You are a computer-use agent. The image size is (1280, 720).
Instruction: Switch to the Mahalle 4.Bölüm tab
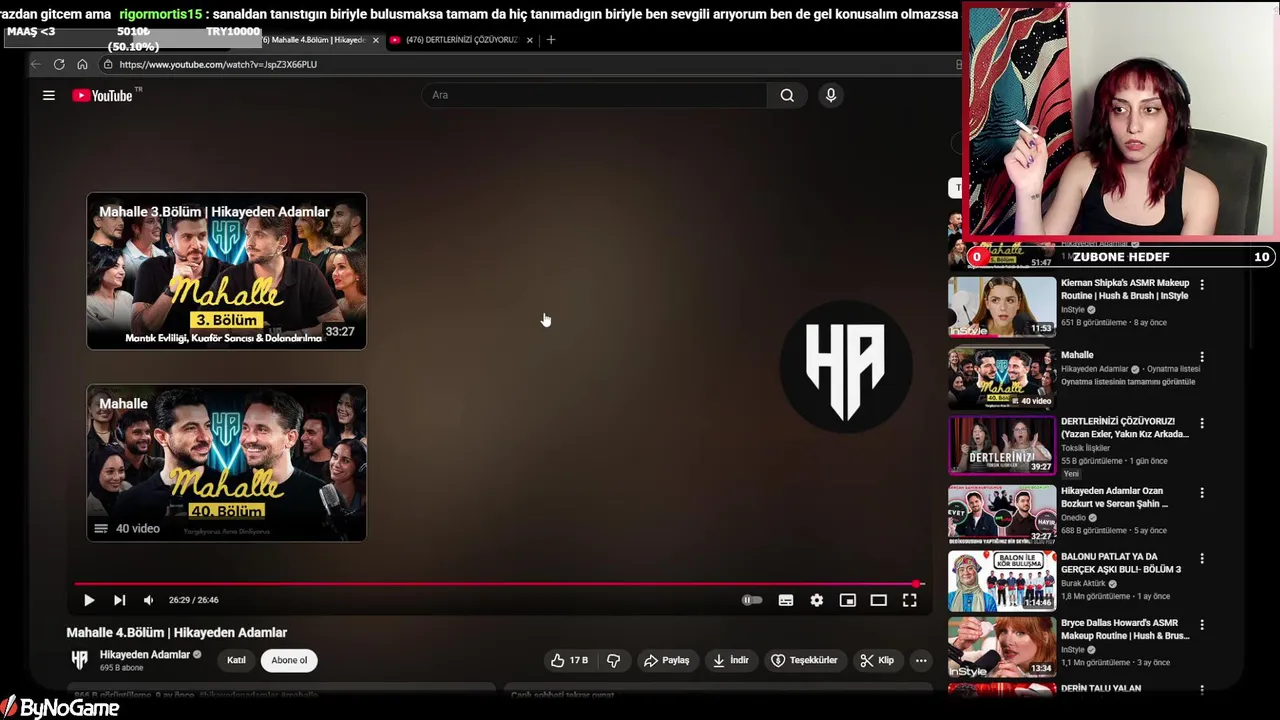[316, 40]
